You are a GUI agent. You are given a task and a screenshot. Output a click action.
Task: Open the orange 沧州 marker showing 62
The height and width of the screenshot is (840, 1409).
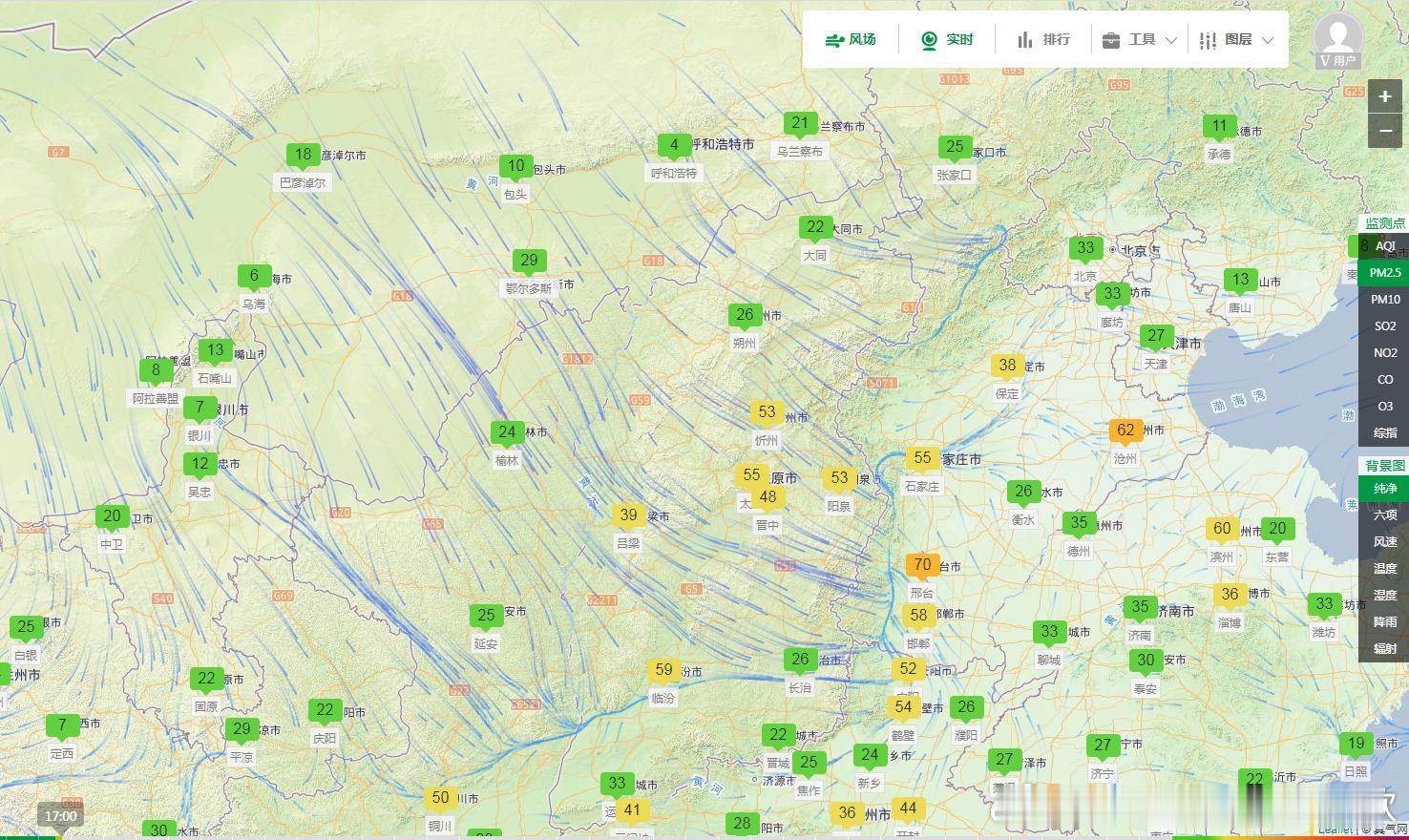click(x=1125, y=431)
